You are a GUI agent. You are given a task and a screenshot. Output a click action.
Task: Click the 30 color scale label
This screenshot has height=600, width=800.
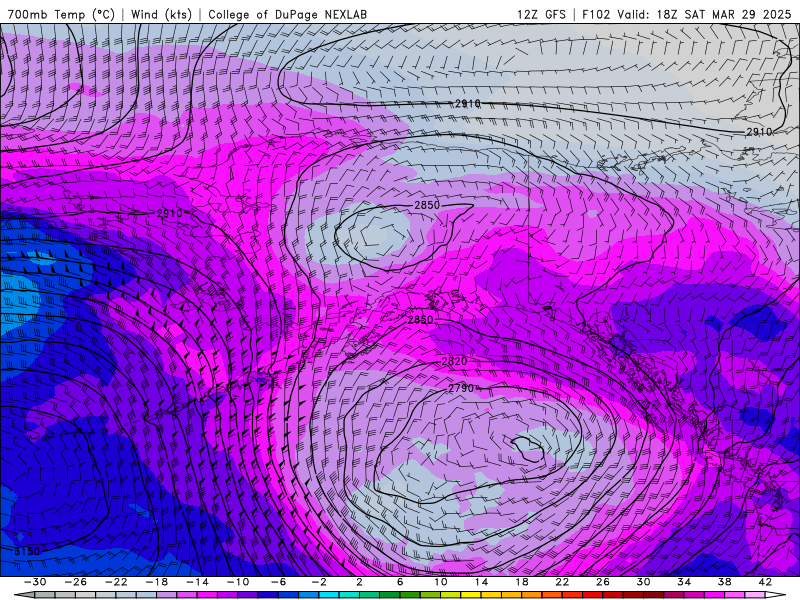pyautogui.click(x=643, y=582)
